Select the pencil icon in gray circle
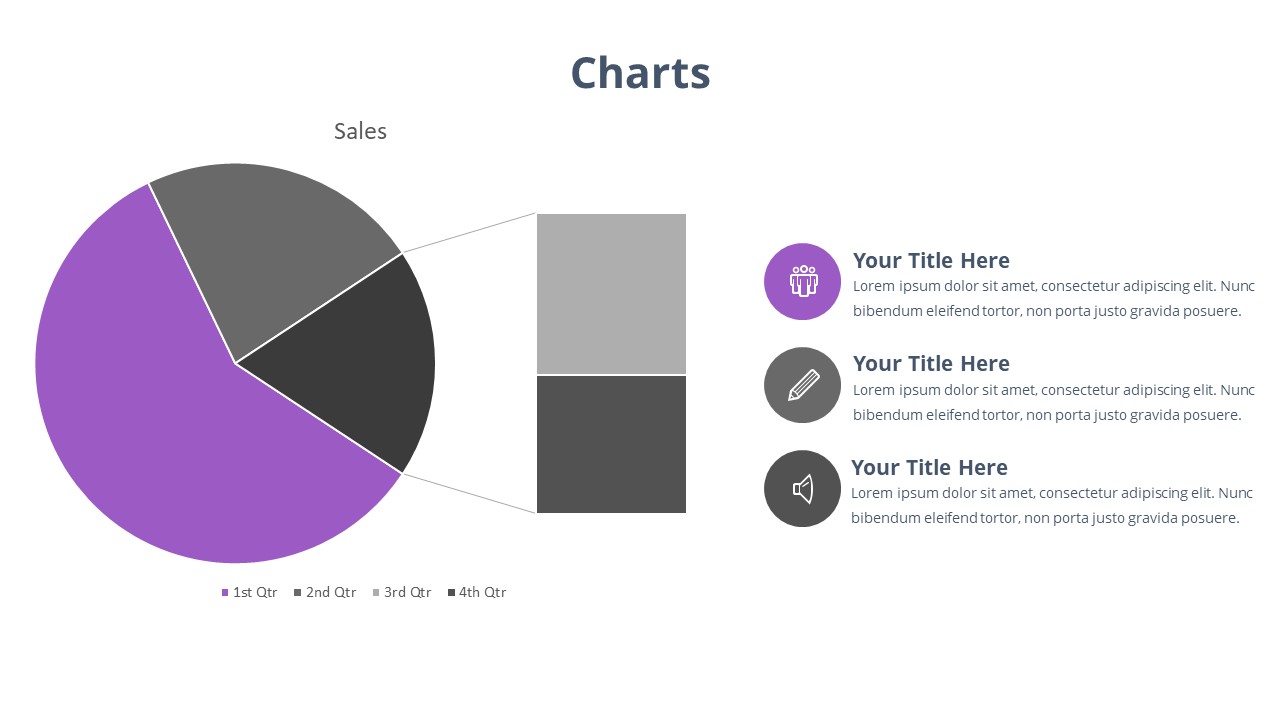Viewport: 1280px width, 720px height. (803, 385)
